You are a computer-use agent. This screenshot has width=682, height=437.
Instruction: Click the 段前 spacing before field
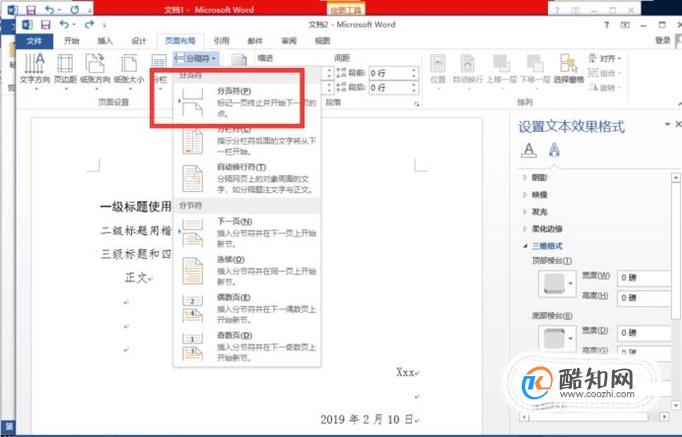[389, 73]
